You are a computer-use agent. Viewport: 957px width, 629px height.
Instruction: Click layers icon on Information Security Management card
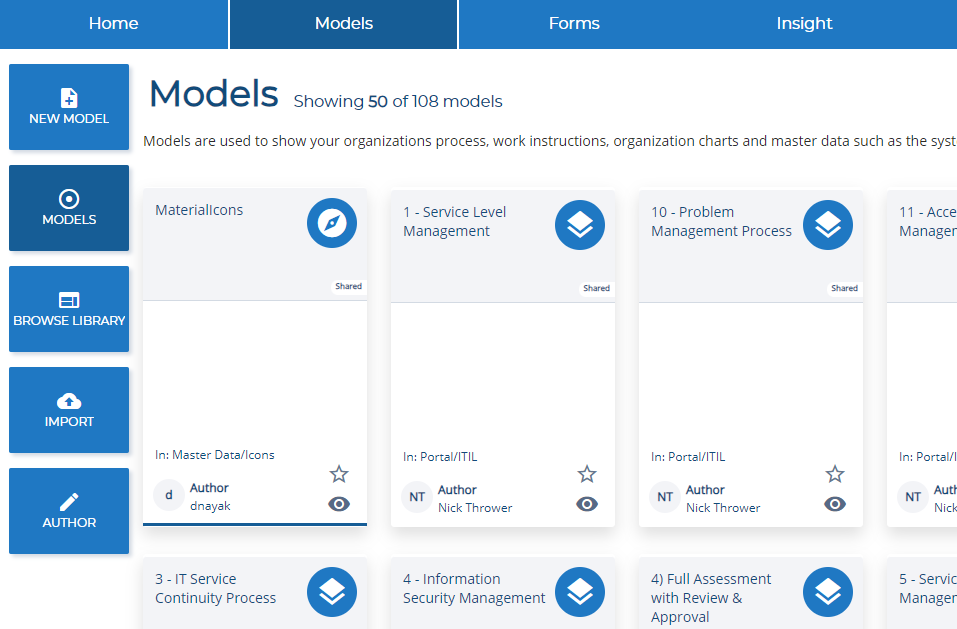point(580,592)
